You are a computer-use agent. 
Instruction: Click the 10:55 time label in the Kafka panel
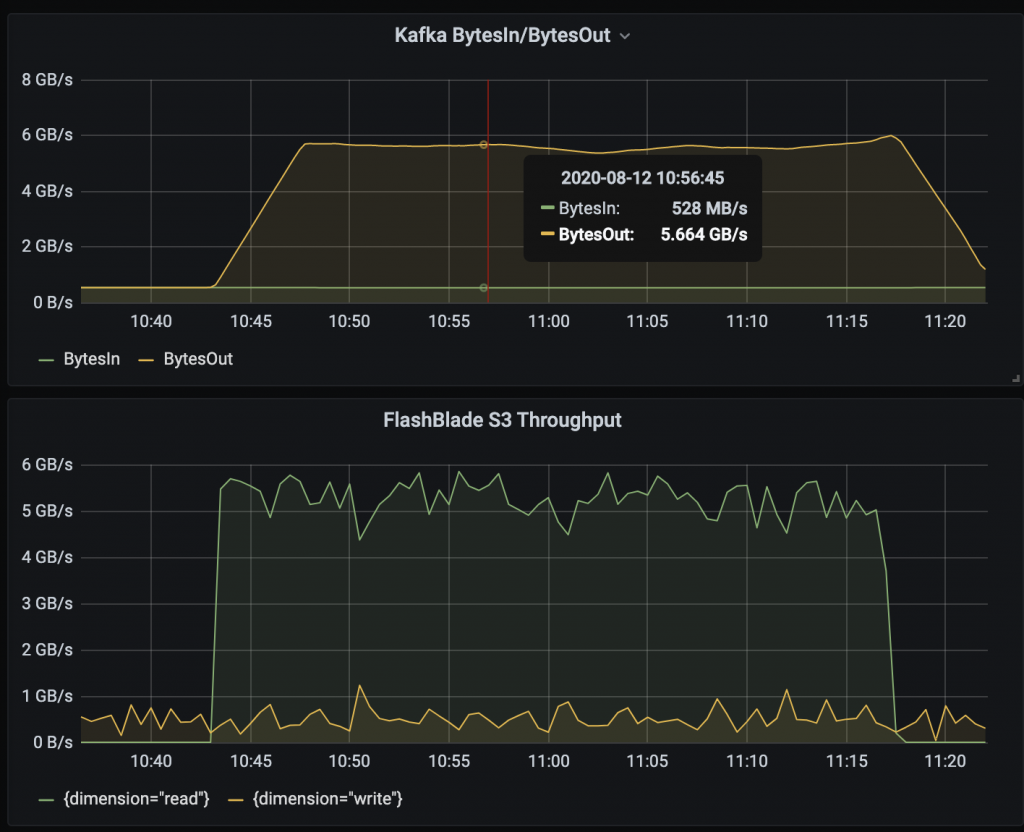click(449, 321)
